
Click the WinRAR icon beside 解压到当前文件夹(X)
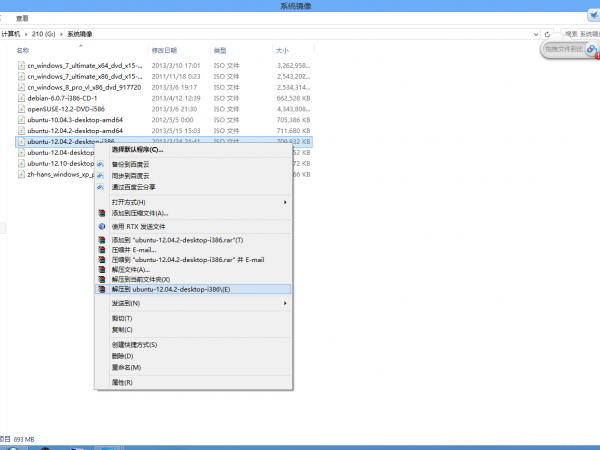pyautogui.click(x=101, y=279)
